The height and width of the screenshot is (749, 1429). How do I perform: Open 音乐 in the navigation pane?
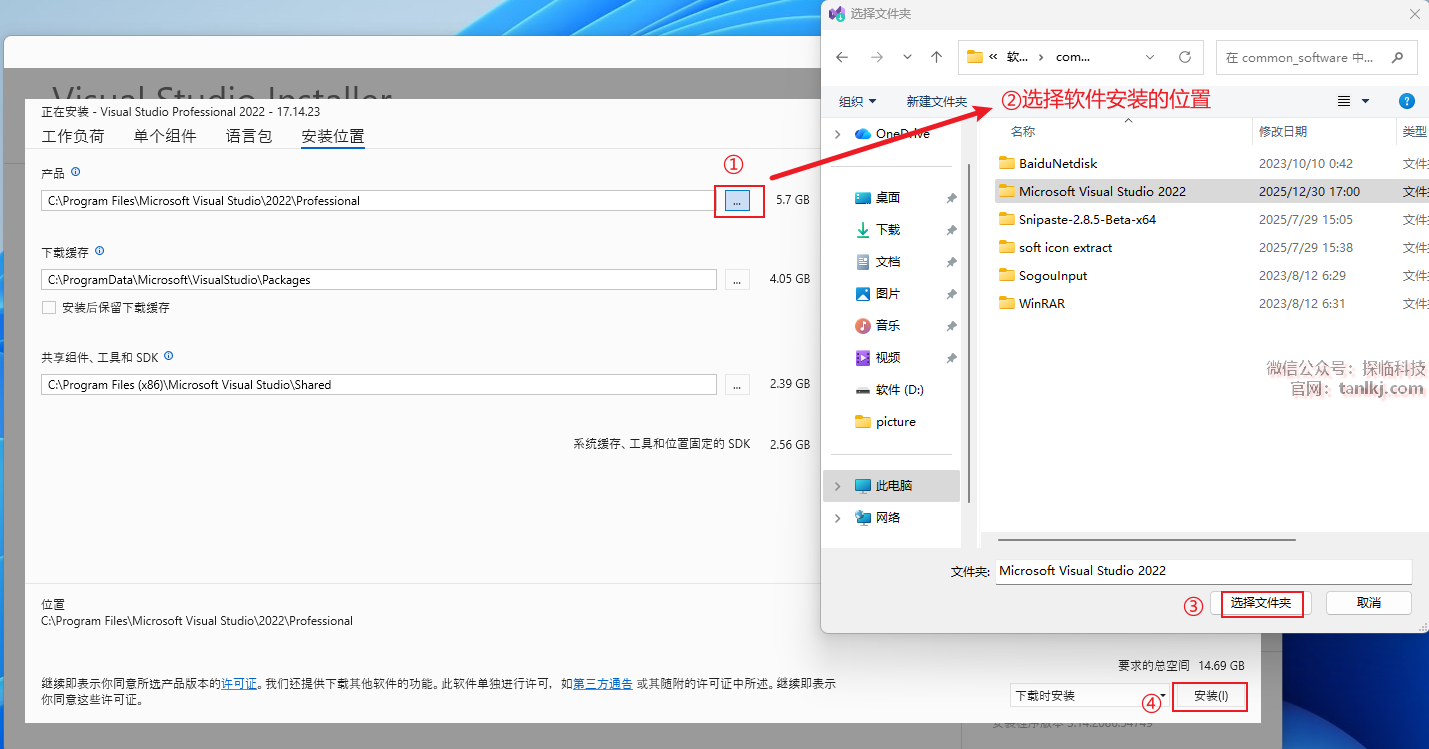tap(888, 326)
